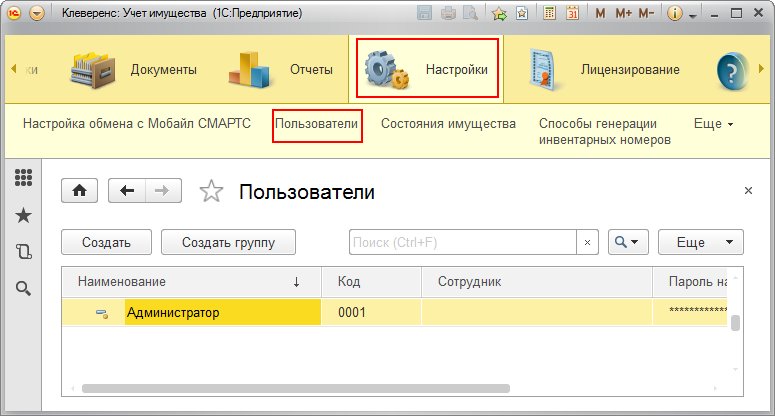Open the search magnifier dropdown button
Screen dimensions: 775x416
(x=628, y=242)
